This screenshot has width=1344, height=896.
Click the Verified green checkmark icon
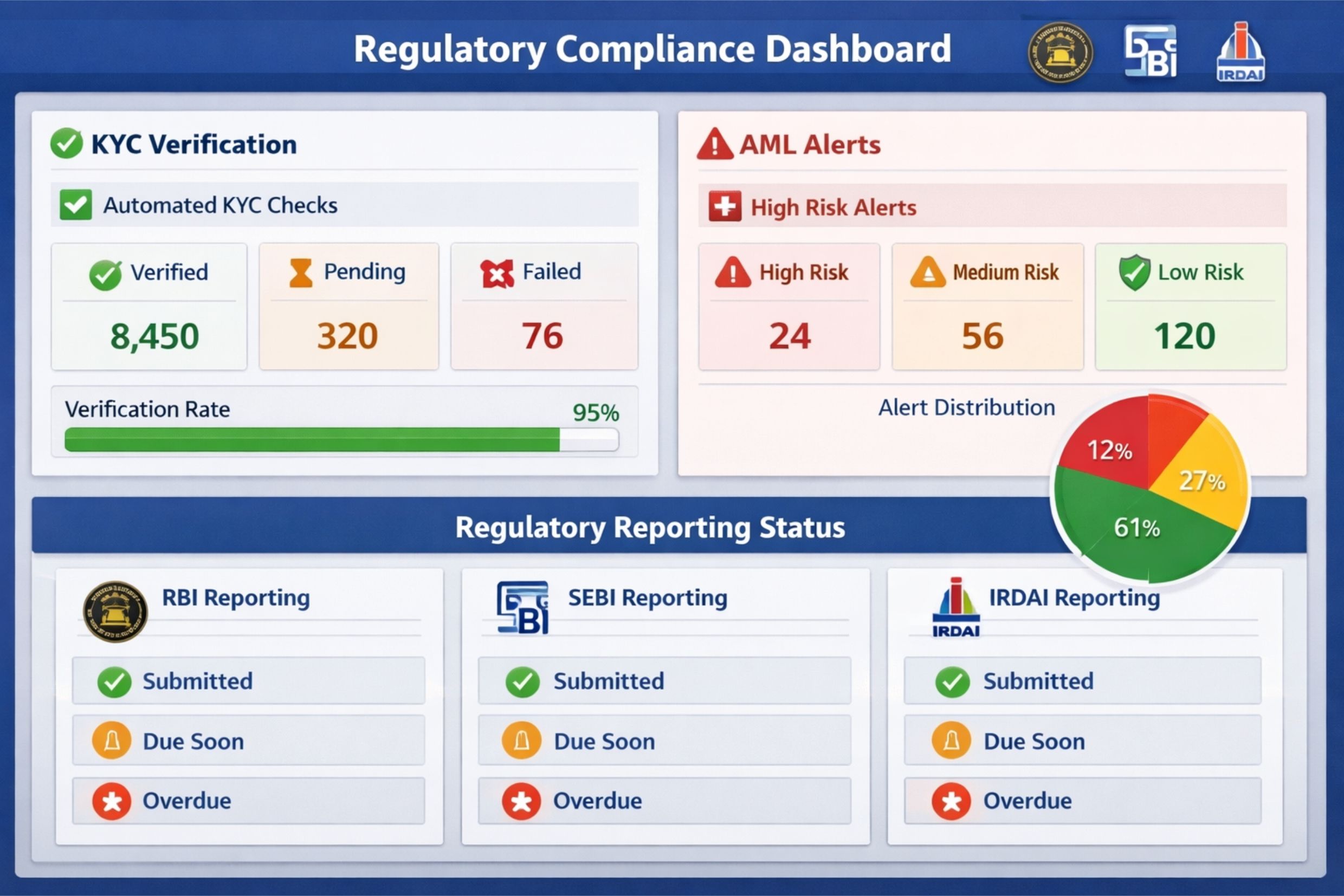coord(105,274)
